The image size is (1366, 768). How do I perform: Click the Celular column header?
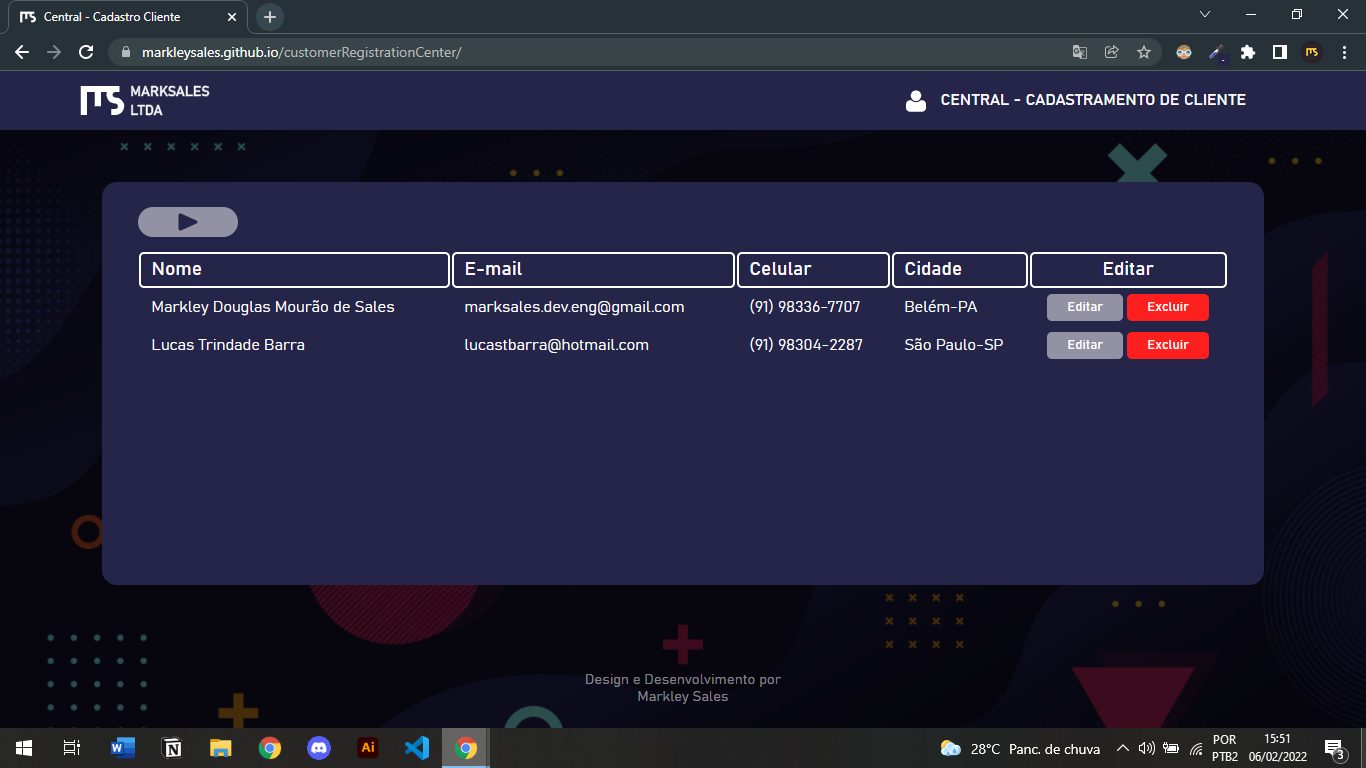click(x=813, y=270)
